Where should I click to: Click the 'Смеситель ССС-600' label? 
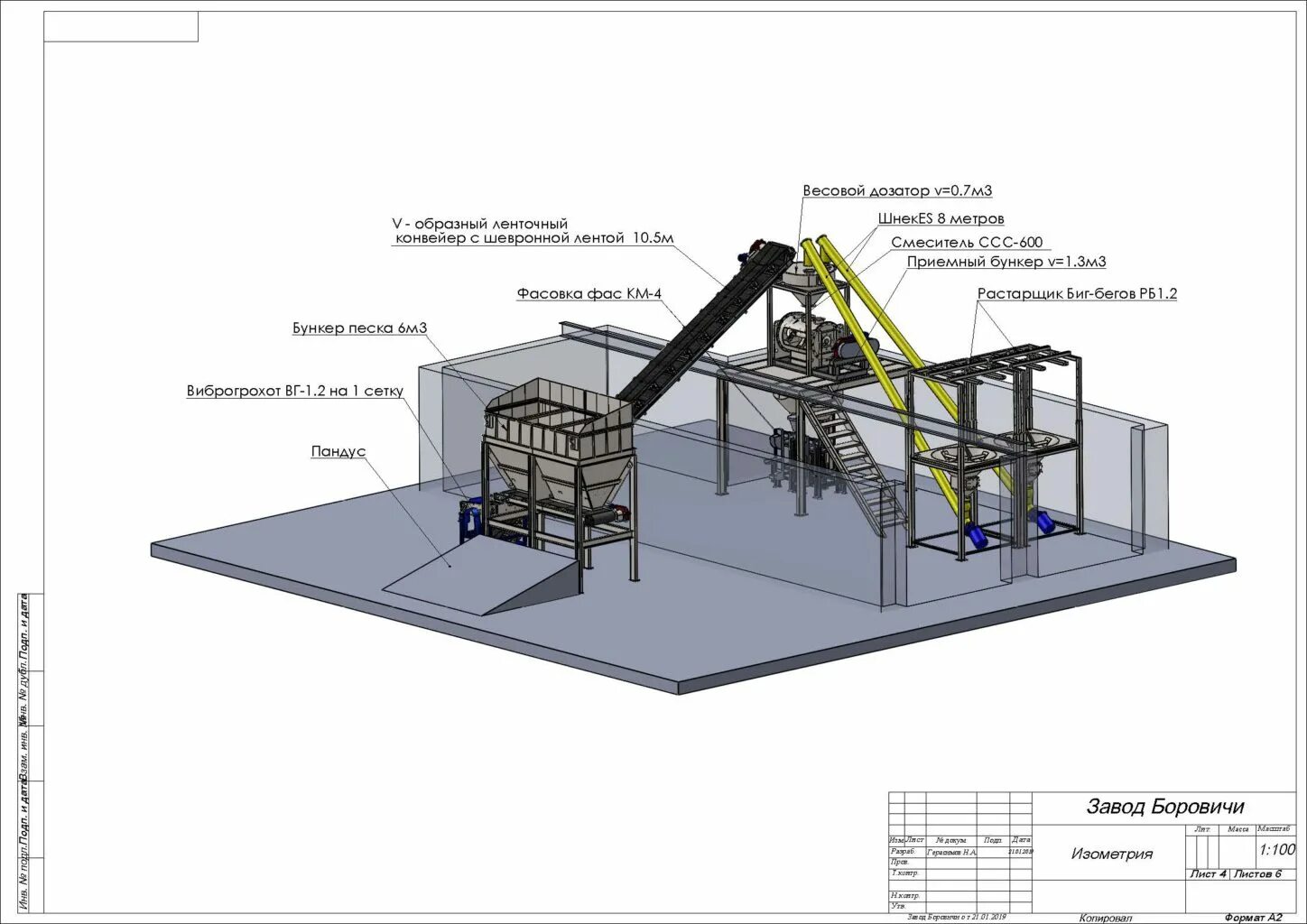[967, 242]
